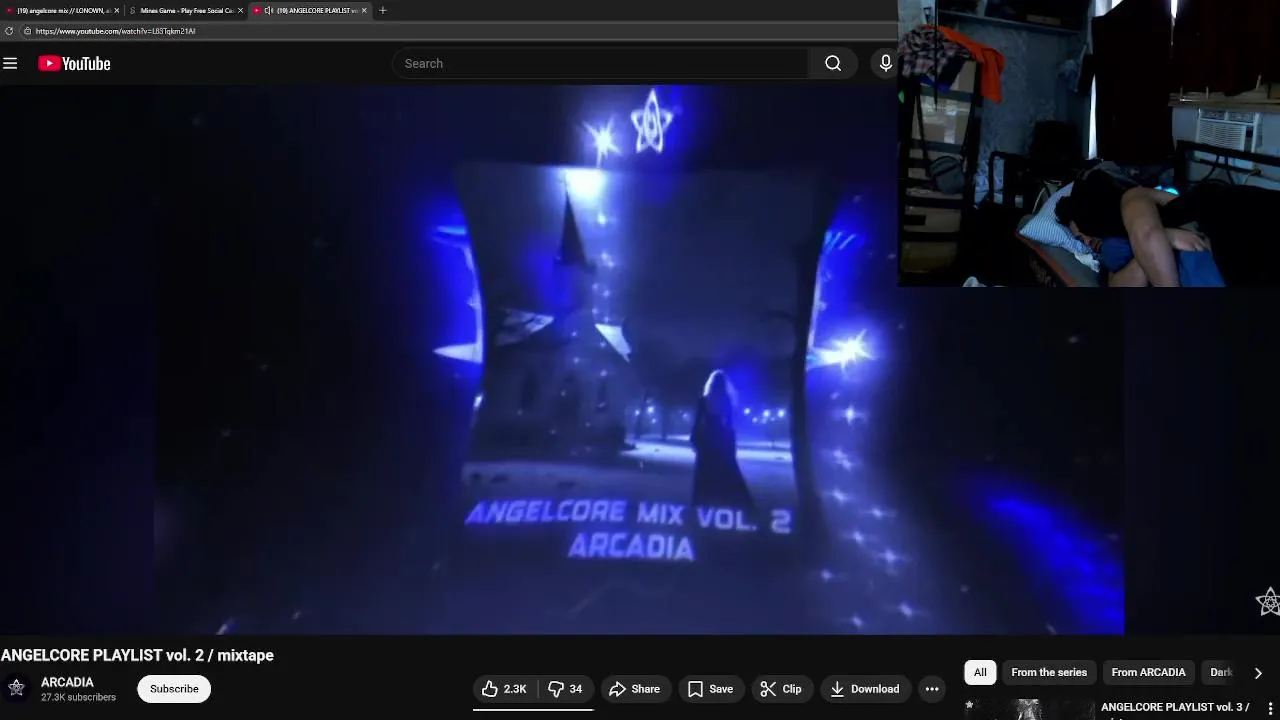Open ANGELCORE PLAYLIST vol. 3 suggested video

[1175, 707]
